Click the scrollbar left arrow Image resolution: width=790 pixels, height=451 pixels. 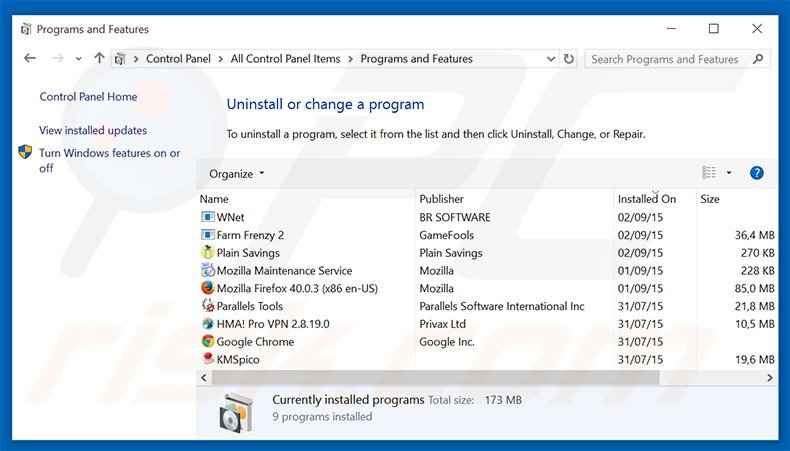pos(204,377)
